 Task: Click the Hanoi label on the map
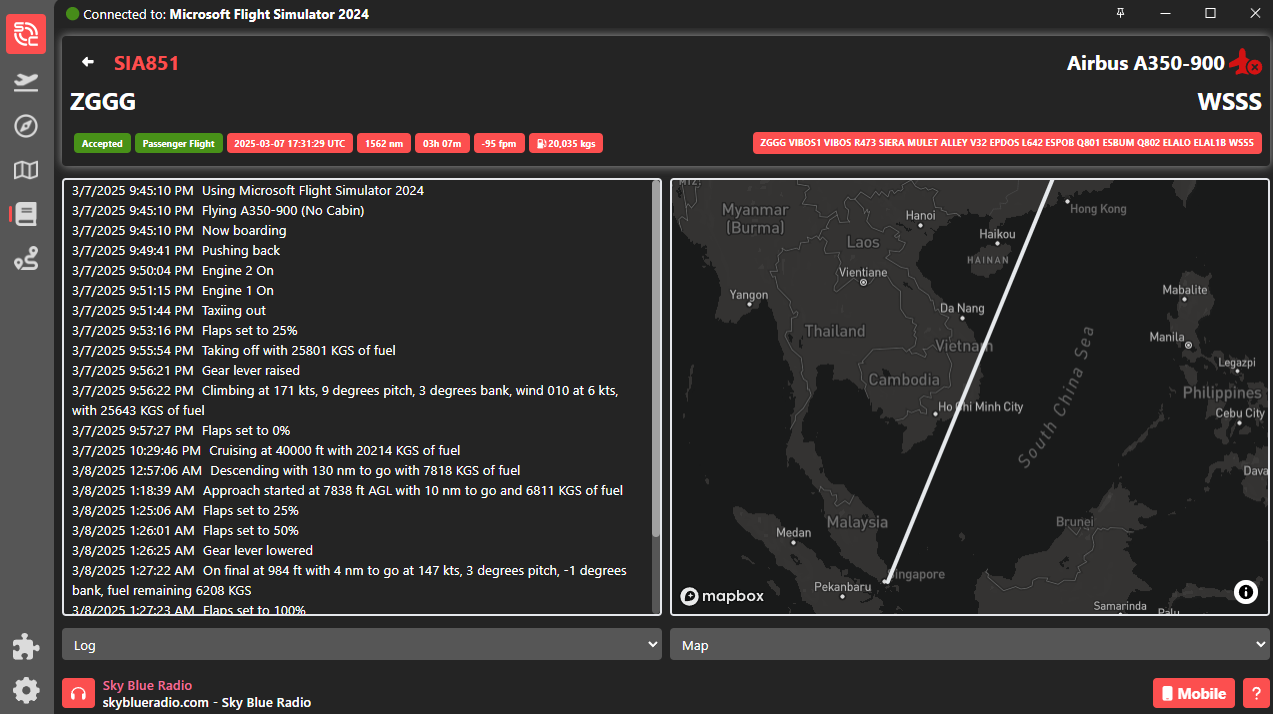[x=920, y=216]
